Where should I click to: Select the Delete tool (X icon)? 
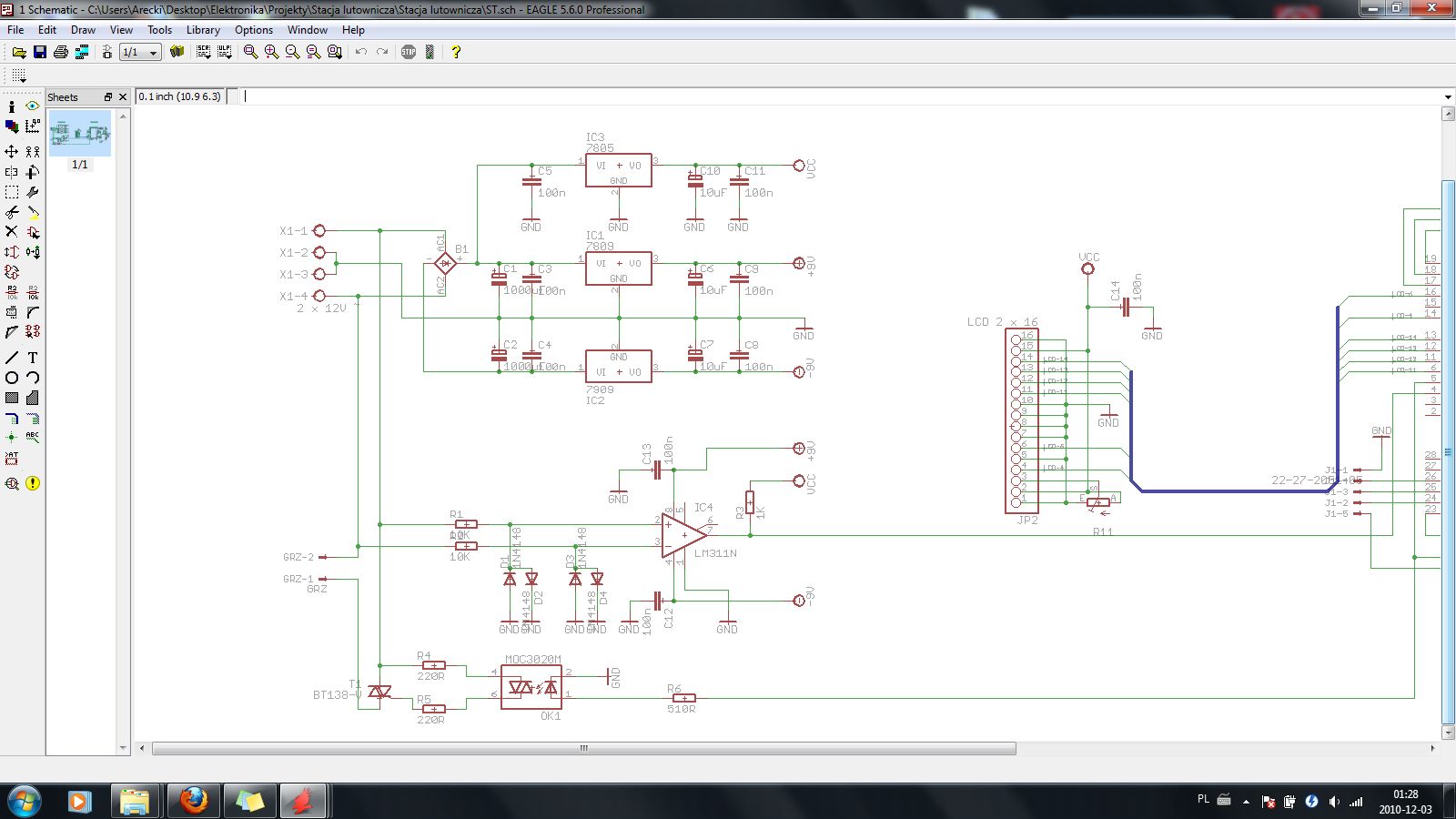(x=12, y=232)
